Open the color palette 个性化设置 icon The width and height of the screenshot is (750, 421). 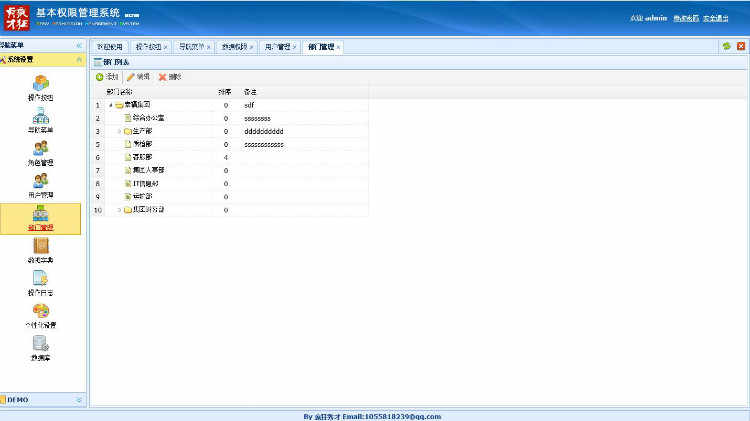click(x=41, y=310)
